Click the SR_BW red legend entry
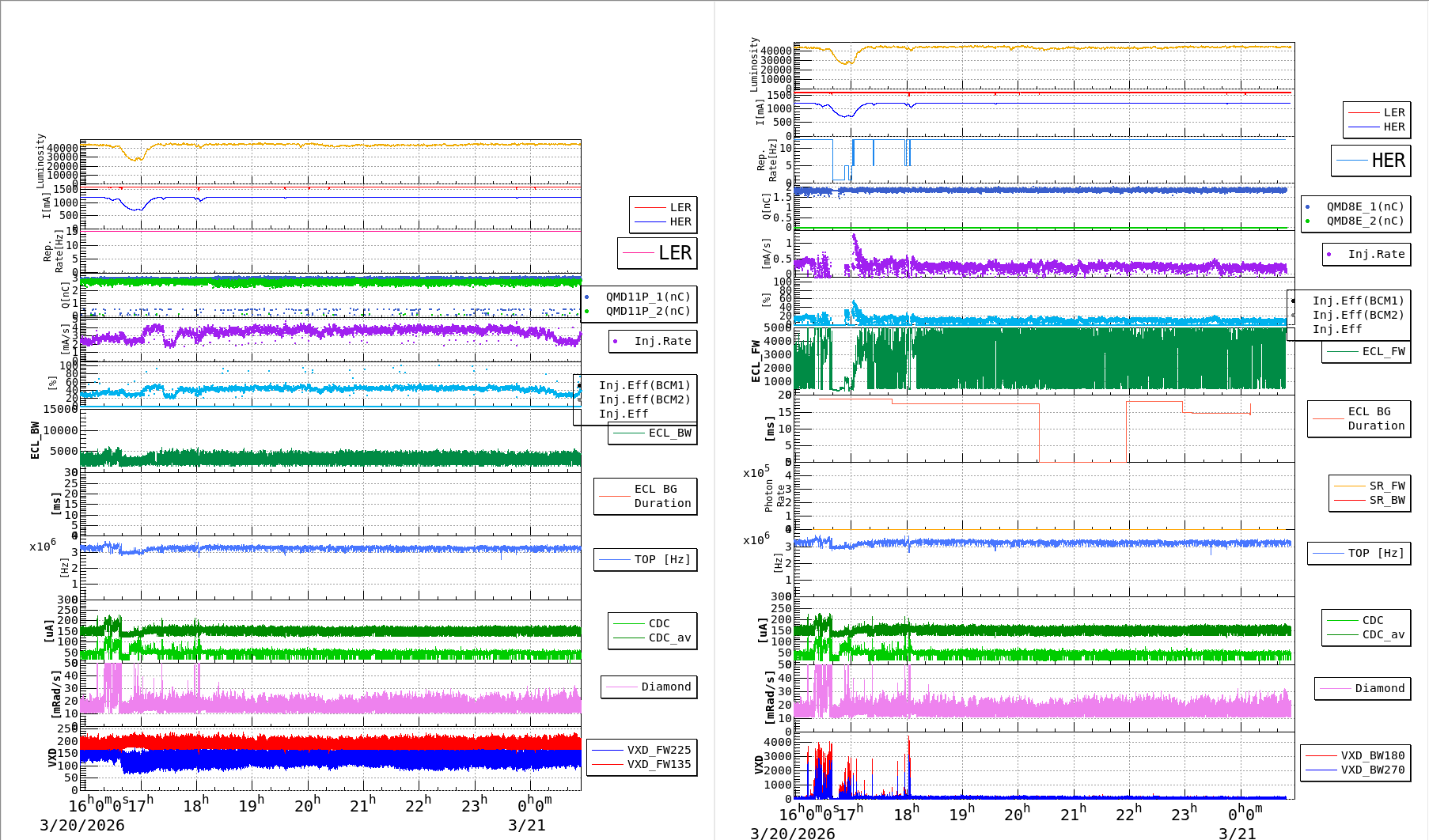The image size is (1429, 840). tap(1386, 500)
